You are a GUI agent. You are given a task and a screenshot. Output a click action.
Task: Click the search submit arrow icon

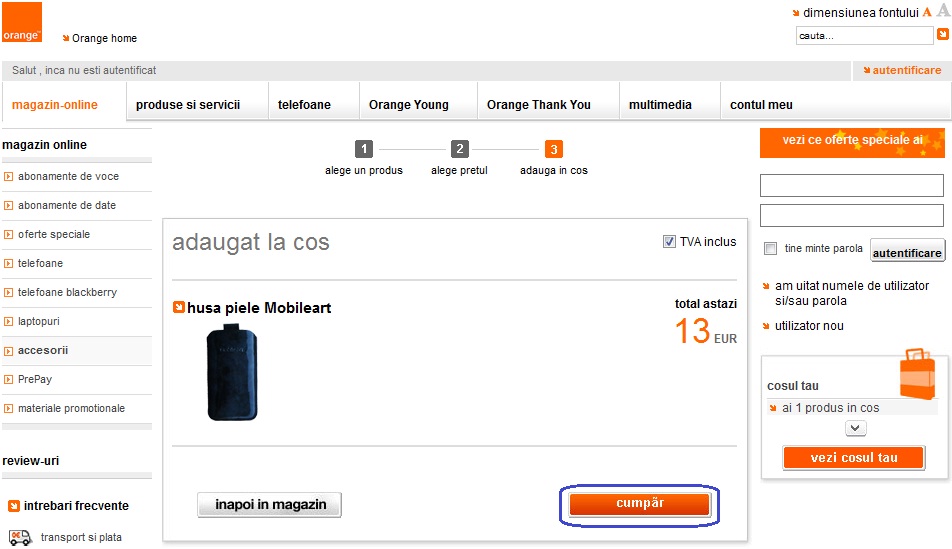(x=943, y=35)
